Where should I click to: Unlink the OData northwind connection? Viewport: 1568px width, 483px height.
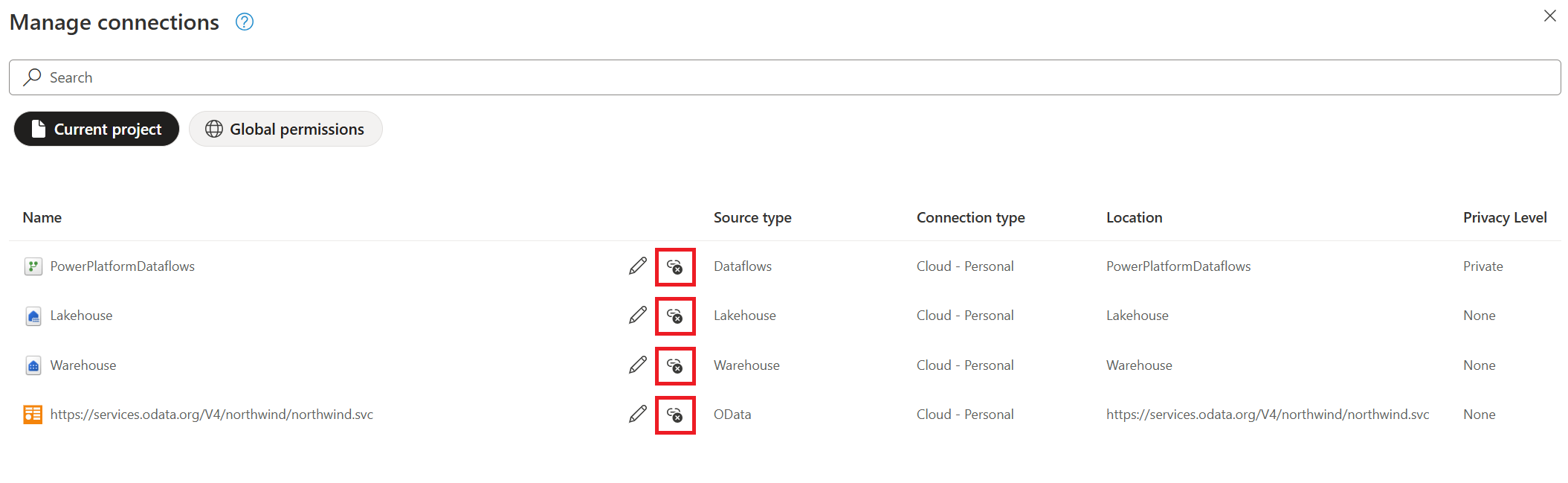tap(675, 415)
